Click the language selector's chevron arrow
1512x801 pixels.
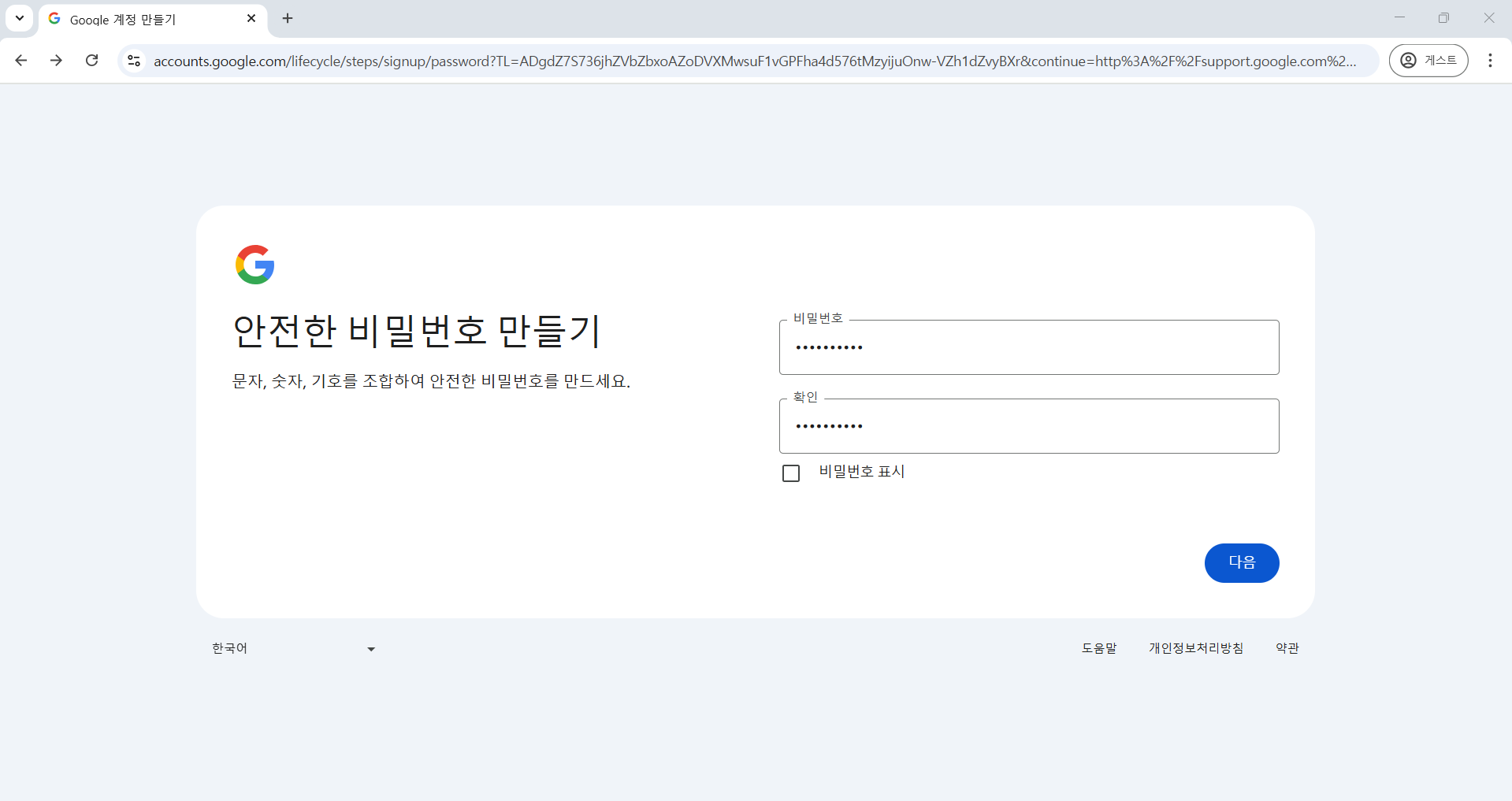(370, 648)
